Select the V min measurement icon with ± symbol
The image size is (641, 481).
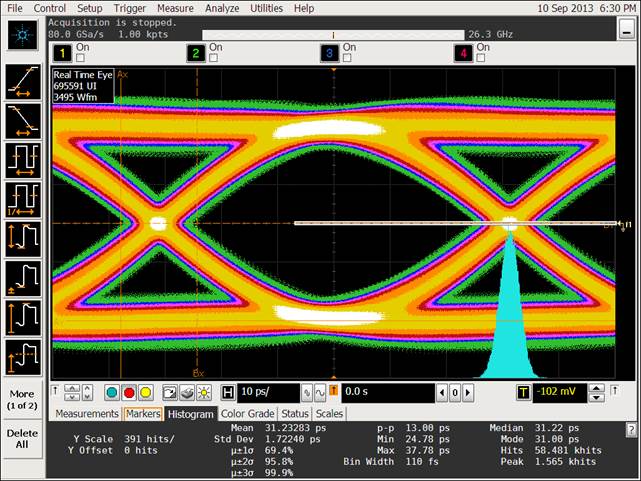point(23,278)
